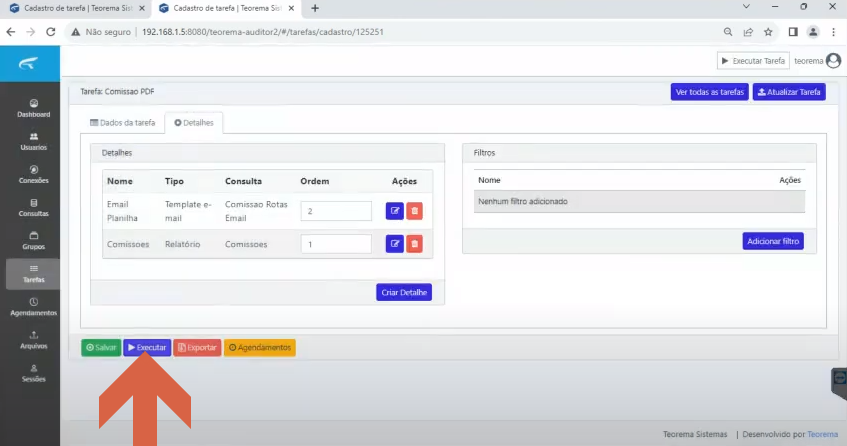The height and width of the screenshot is (446, 847).
Task: Close the first Cadastro de tarefa browser tab
Action: pos(142,8)
